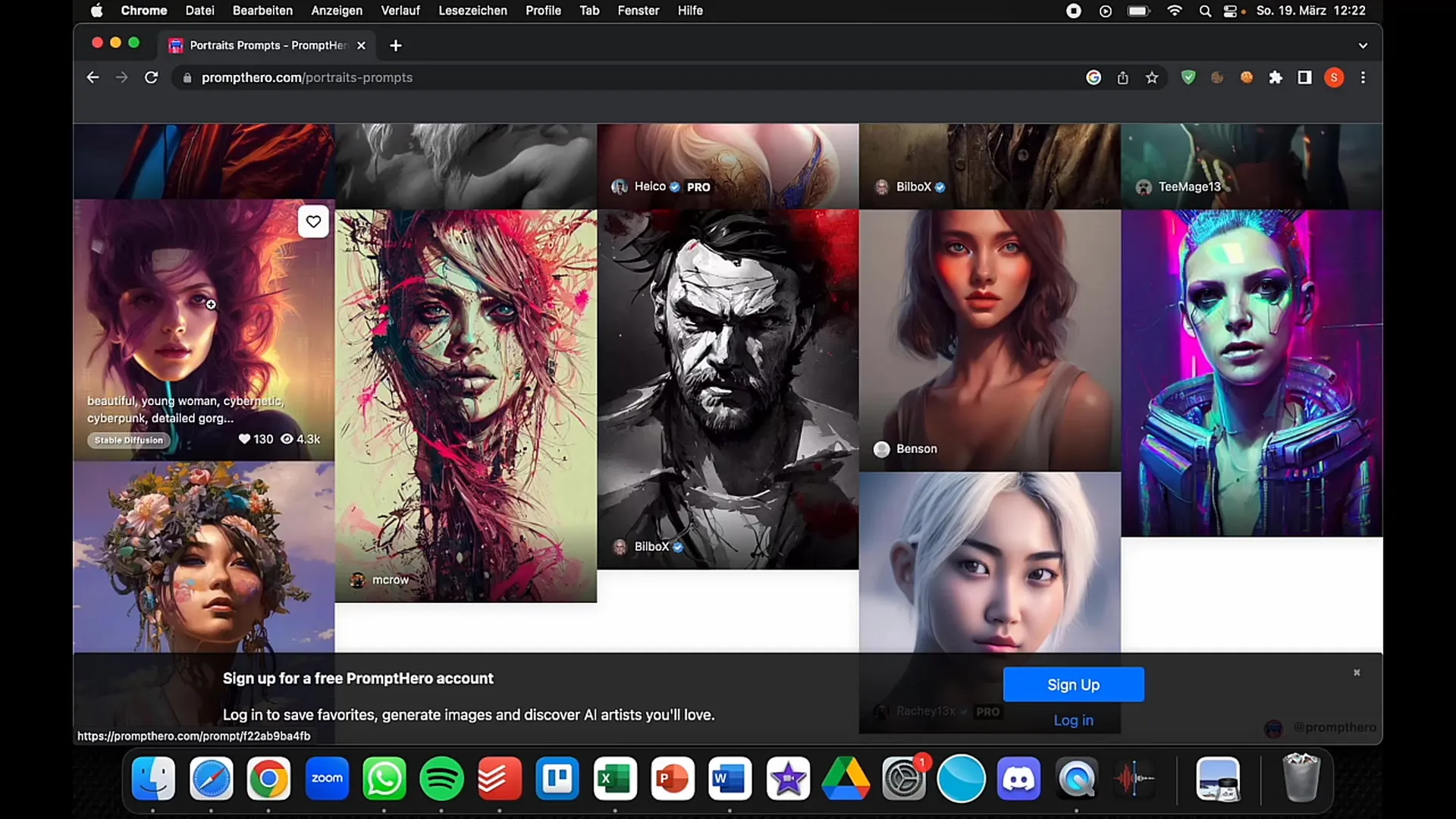The image size is (1456, 819).
Task: Expand the tab search chevron
Action: (1363, 45)
